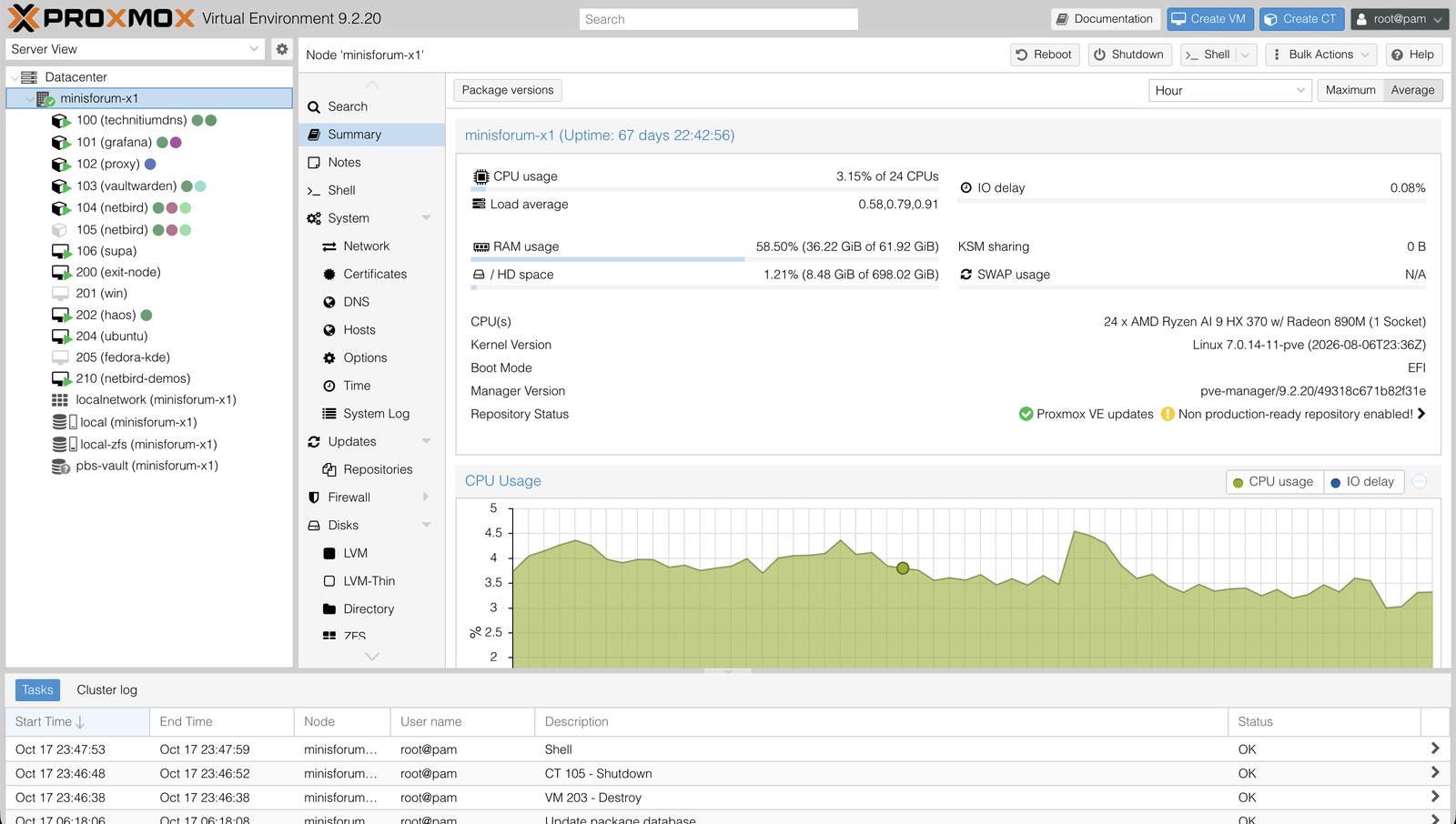Open the Server View dropdown

tap(255, 49)
